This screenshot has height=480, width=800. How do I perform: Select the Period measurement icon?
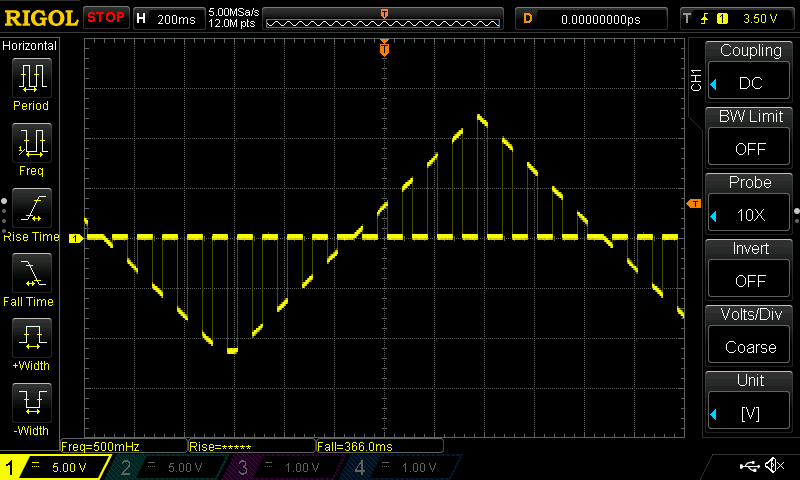[32, 78]
